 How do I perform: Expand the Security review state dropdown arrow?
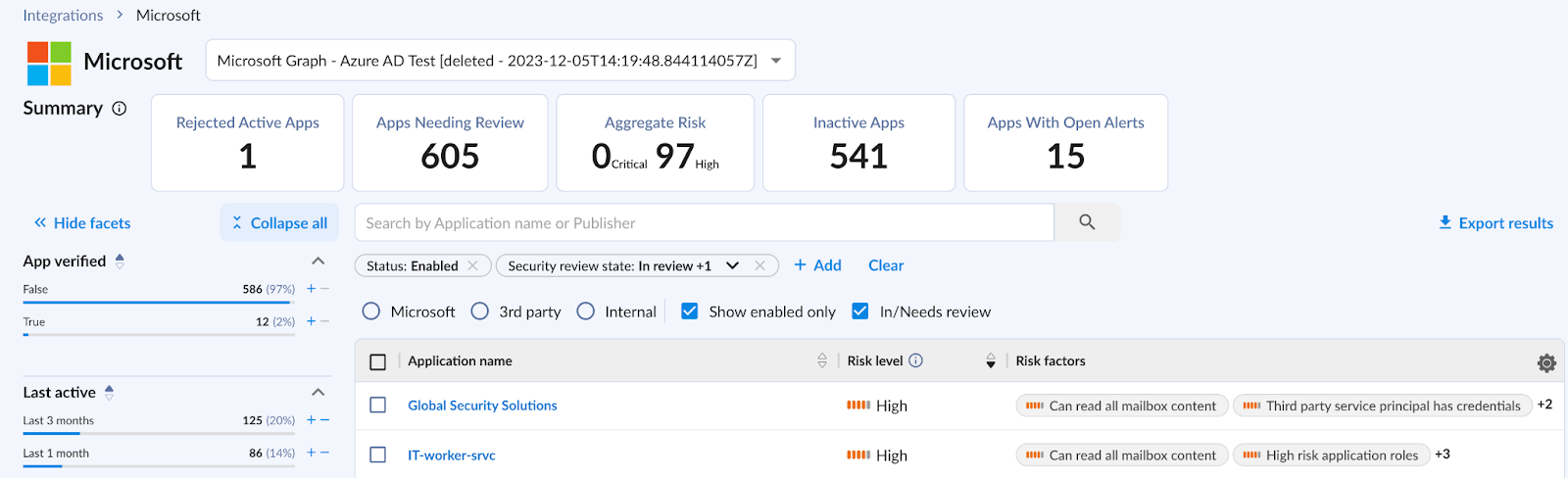(732, 265)
